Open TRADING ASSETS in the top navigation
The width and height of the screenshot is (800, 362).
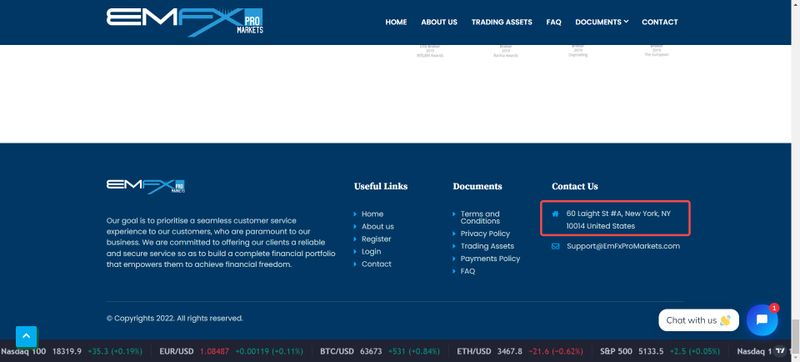[x=502, y=22]
